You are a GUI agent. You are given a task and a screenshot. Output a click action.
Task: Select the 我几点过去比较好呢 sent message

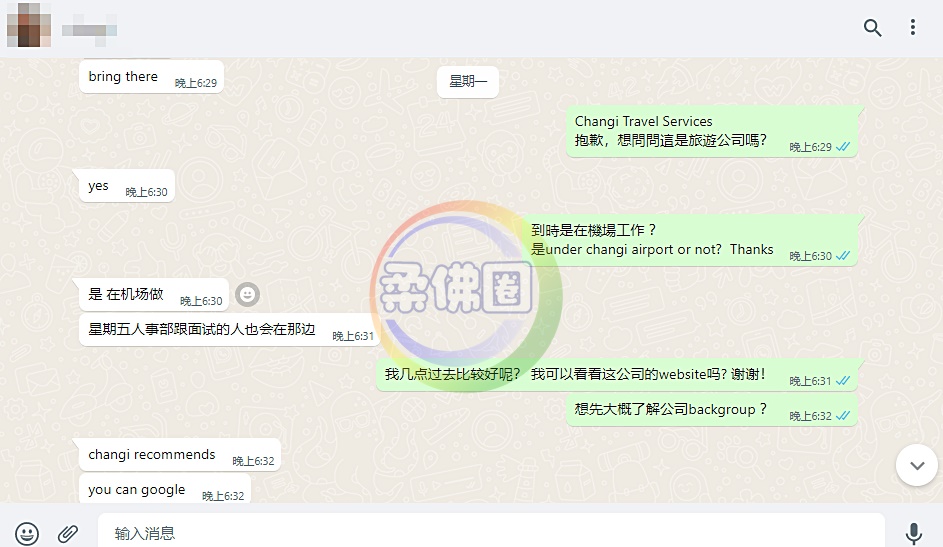pyautogui.click(x=617, y=375)
